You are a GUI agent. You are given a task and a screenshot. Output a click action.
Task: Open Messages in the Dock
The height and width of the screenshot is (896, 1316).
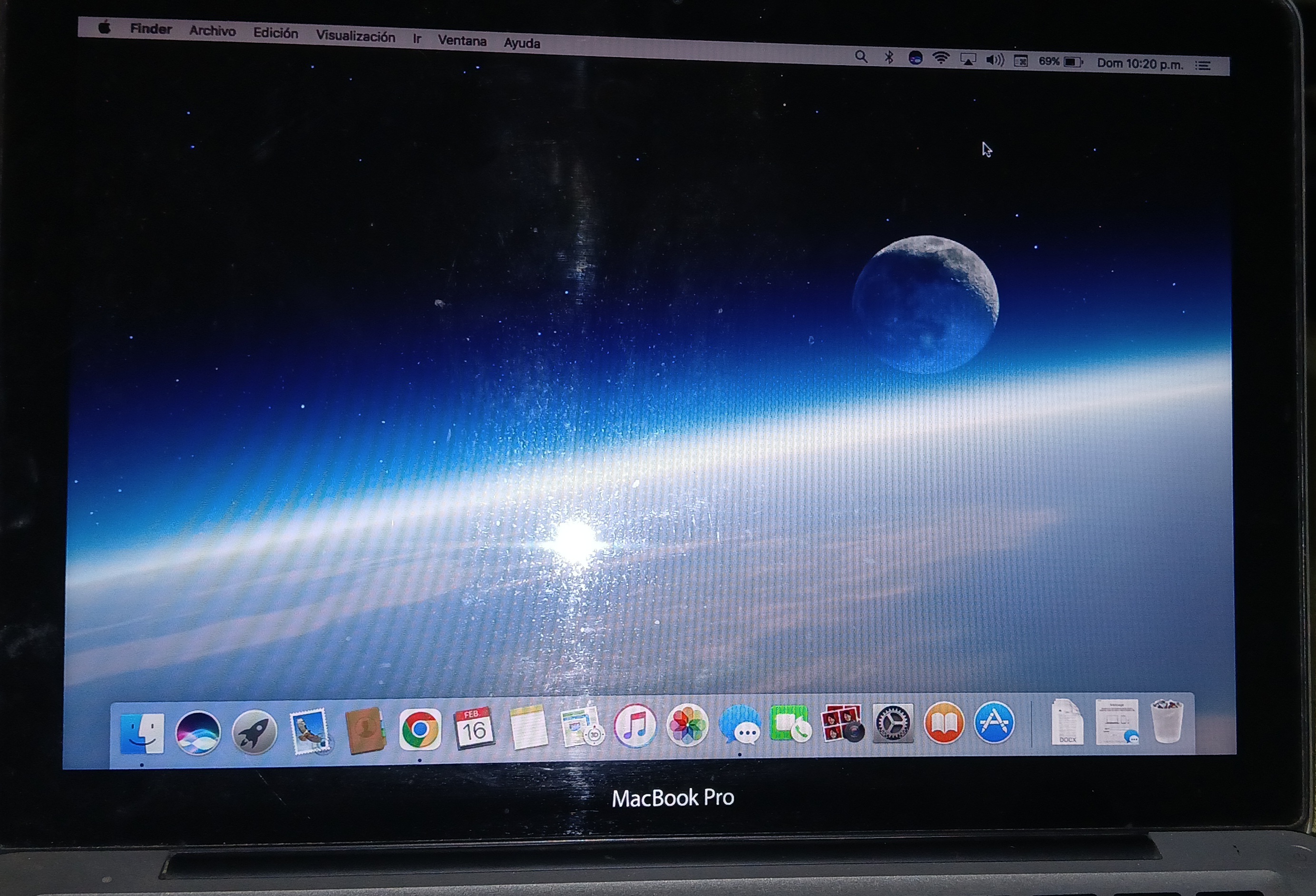pos(740,724)
